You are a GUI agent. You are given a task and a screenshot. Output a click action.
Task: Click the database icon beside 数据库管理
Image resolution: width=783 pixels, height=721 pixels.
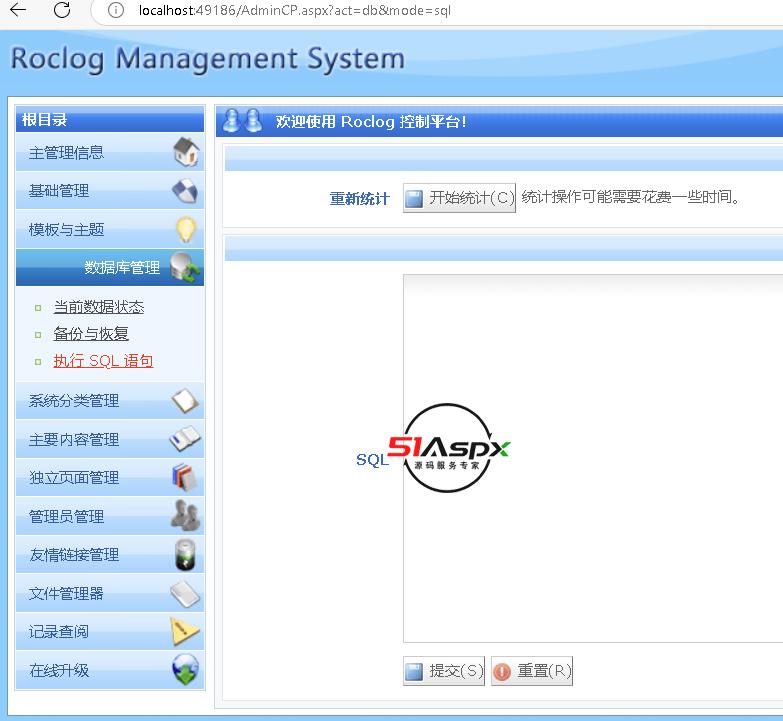click(x=185, y=268)
